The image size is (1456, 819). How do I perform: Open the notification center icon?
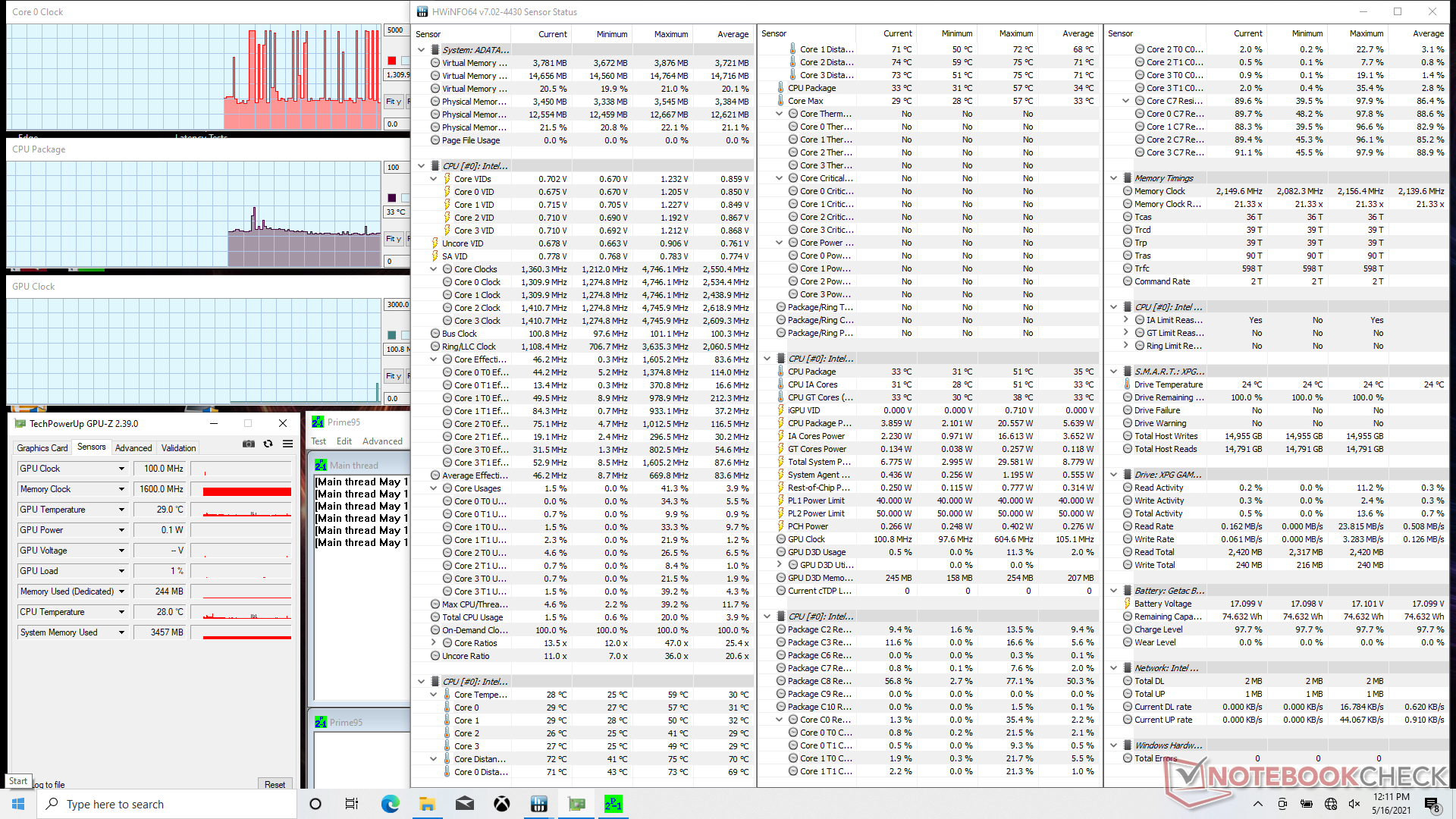click(1432, 804)
